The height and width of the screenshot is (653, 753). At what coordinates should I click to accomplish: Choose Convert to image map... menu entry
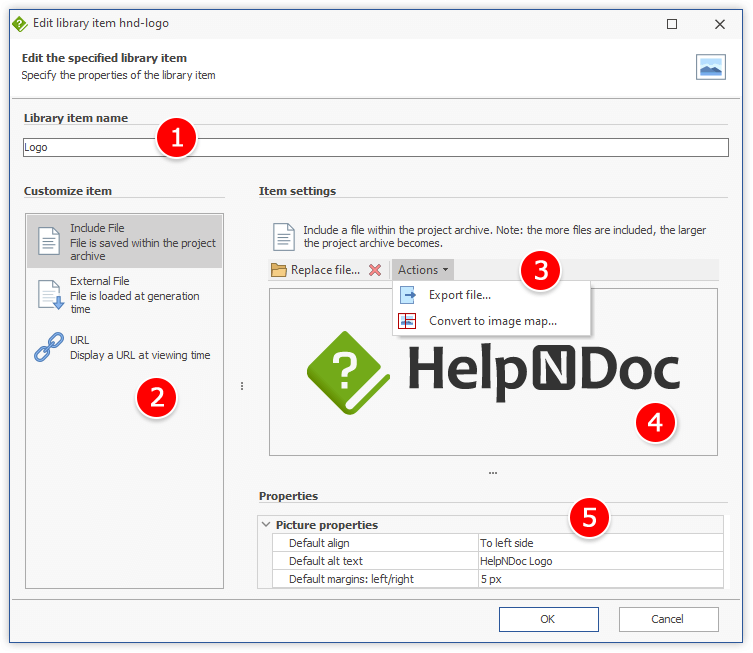click(491, 321)
